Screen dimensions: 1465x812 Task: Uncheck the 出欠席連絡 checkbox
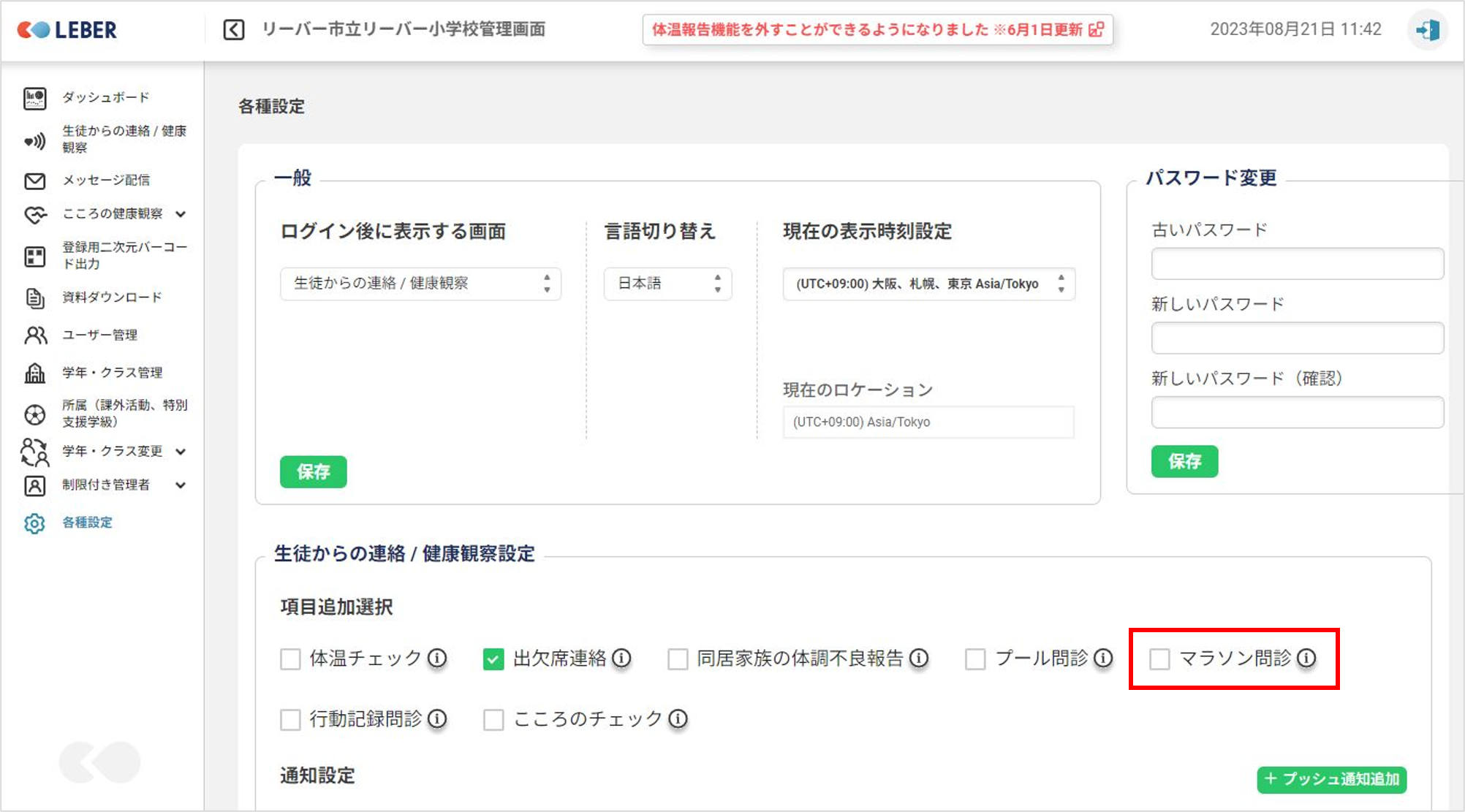point(493,659)
